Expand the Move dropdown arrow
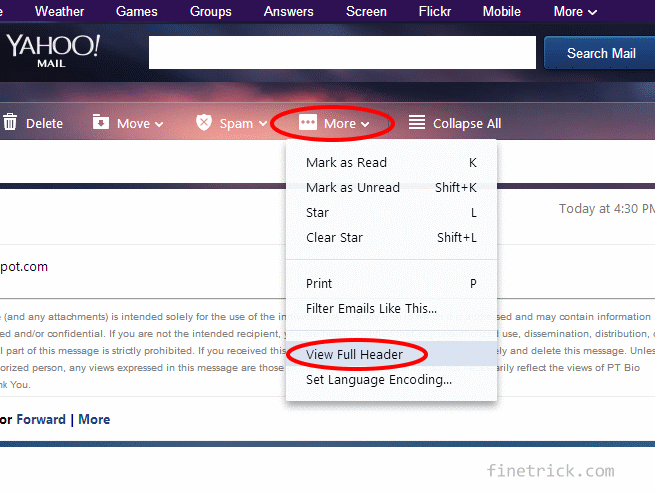 tap(159, 124)
